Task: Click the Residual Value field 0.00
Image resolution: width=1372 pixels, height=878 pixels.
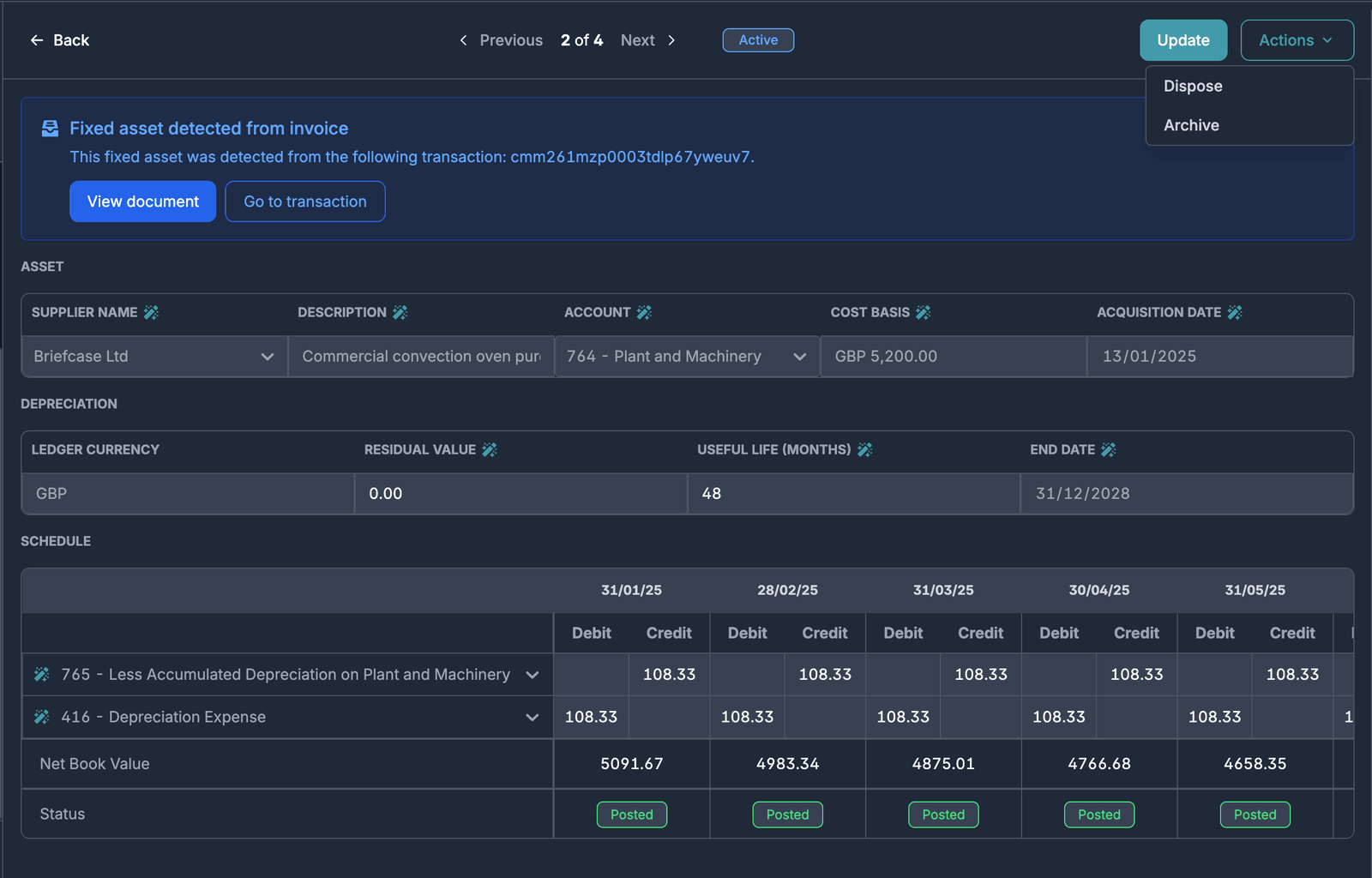Action: point(521,494)
